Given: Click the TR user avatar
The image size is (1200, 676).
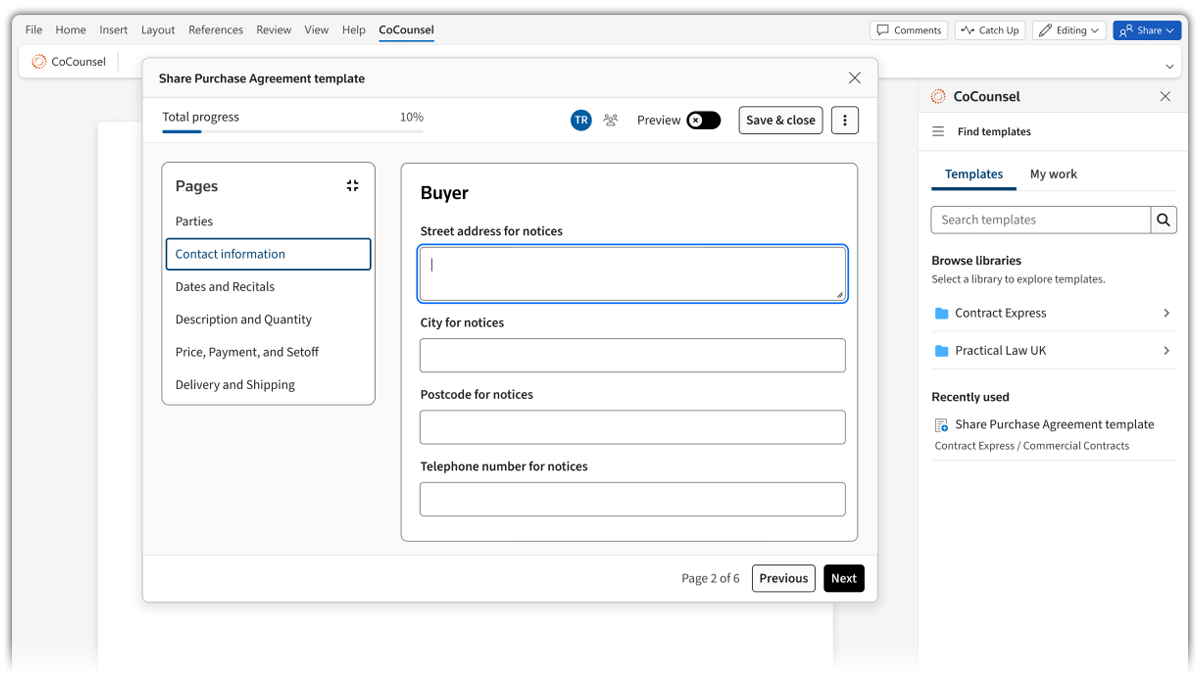Looking at the screenshot, I should pyautogui.click(x=581, y=120).
